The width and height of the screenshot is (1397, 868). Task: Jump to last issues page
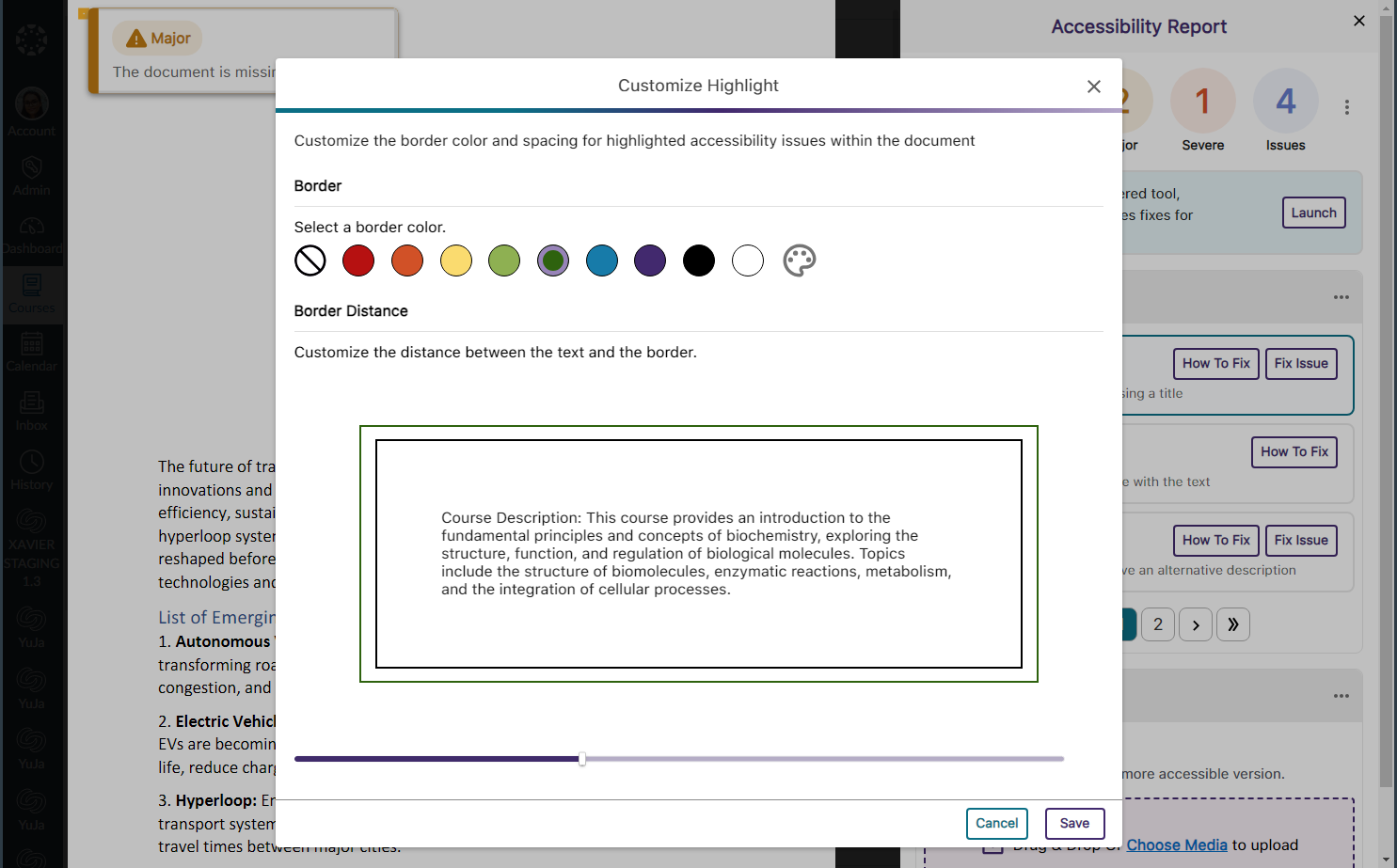coord(1232,624)
